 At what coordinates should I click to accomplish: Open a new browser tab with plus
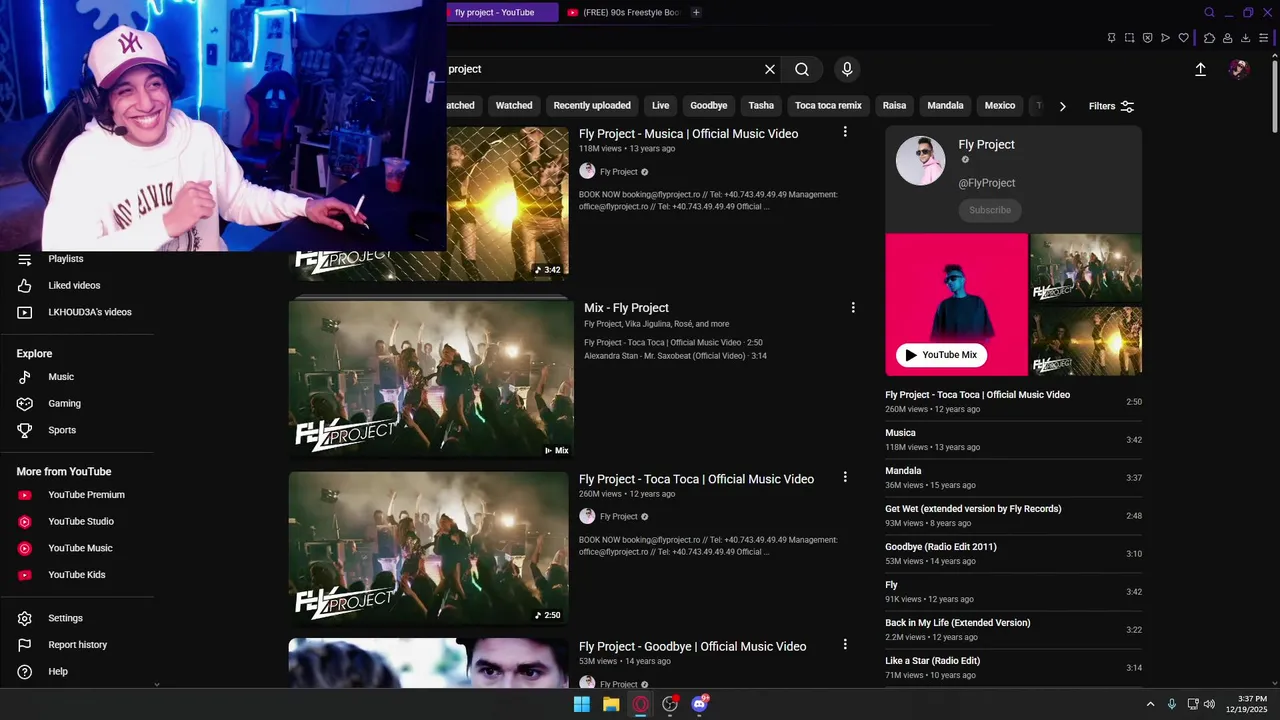coord(696,12)
